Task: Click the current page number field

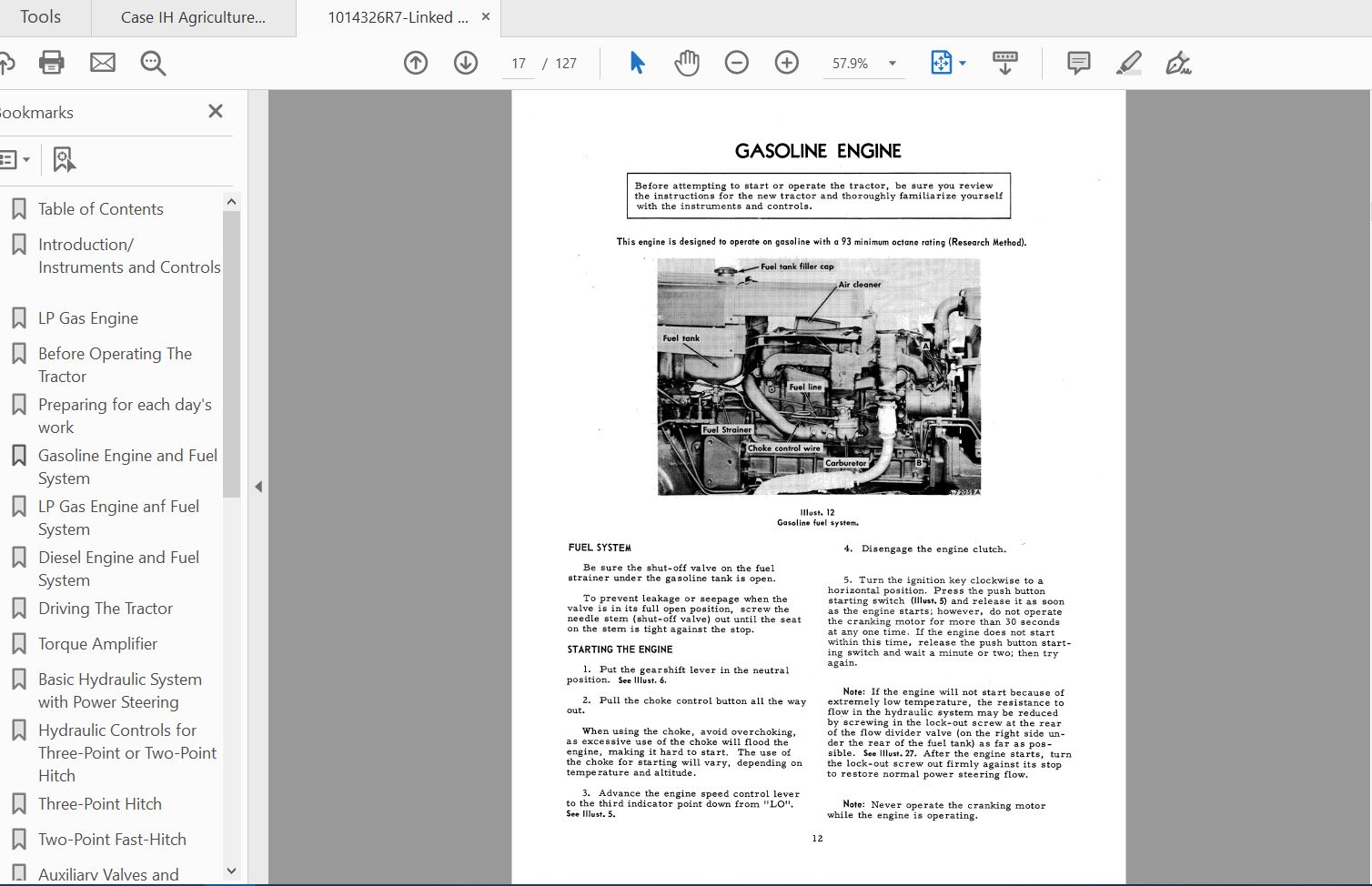Action: [x=519, y=64]
